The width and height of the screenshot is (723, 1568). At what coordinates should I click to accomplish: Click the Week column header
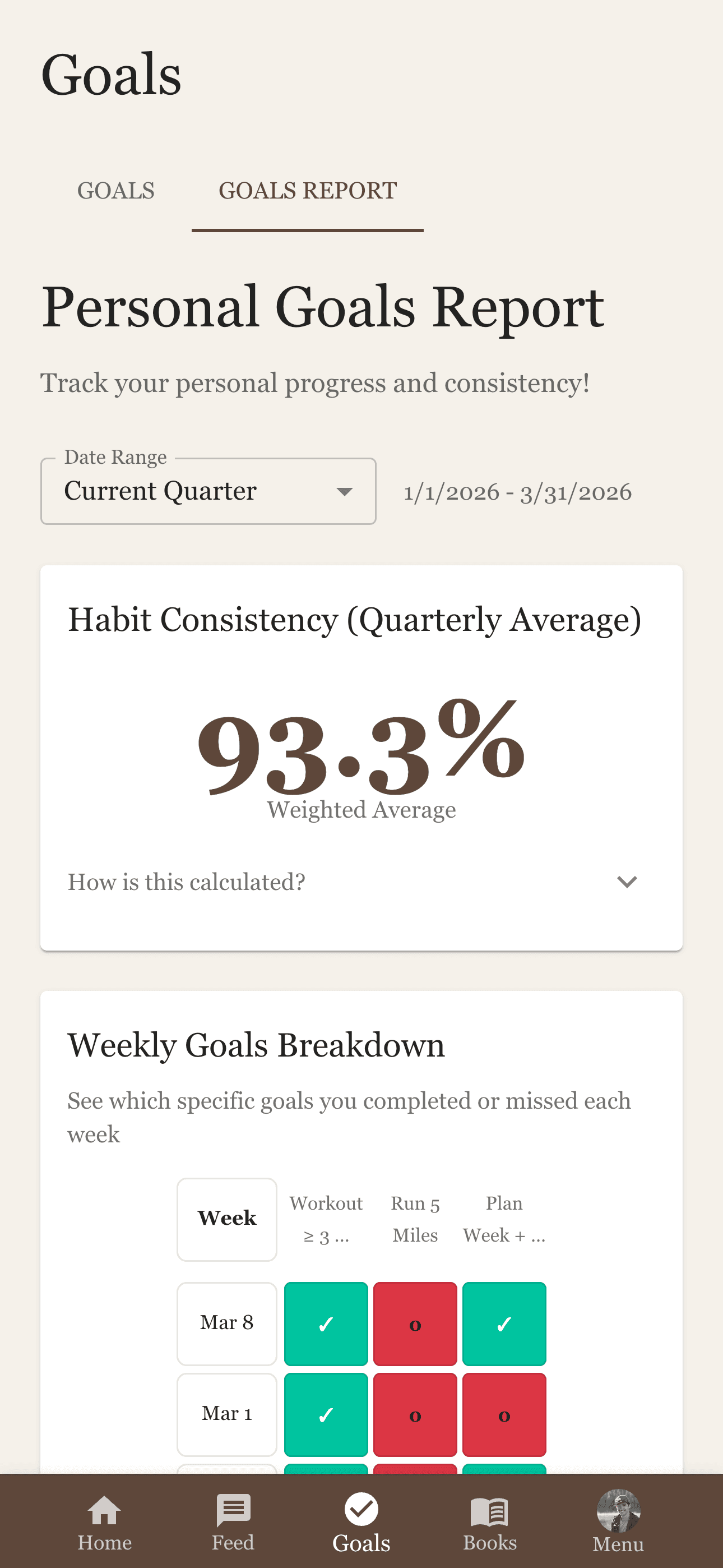pos(226,1218)
